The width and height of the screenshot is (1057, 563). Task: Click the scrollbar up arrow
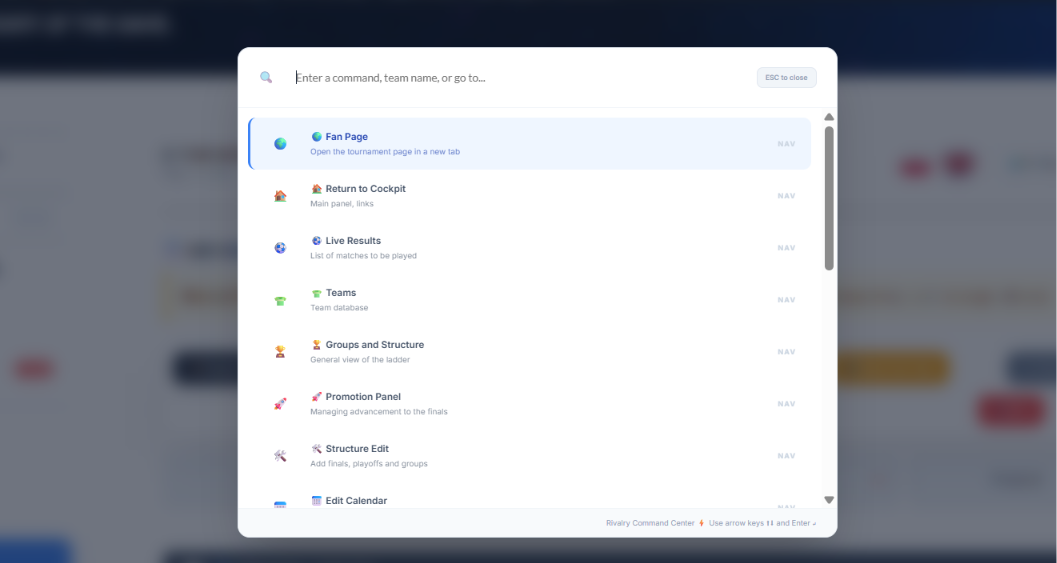pos(829,117)
